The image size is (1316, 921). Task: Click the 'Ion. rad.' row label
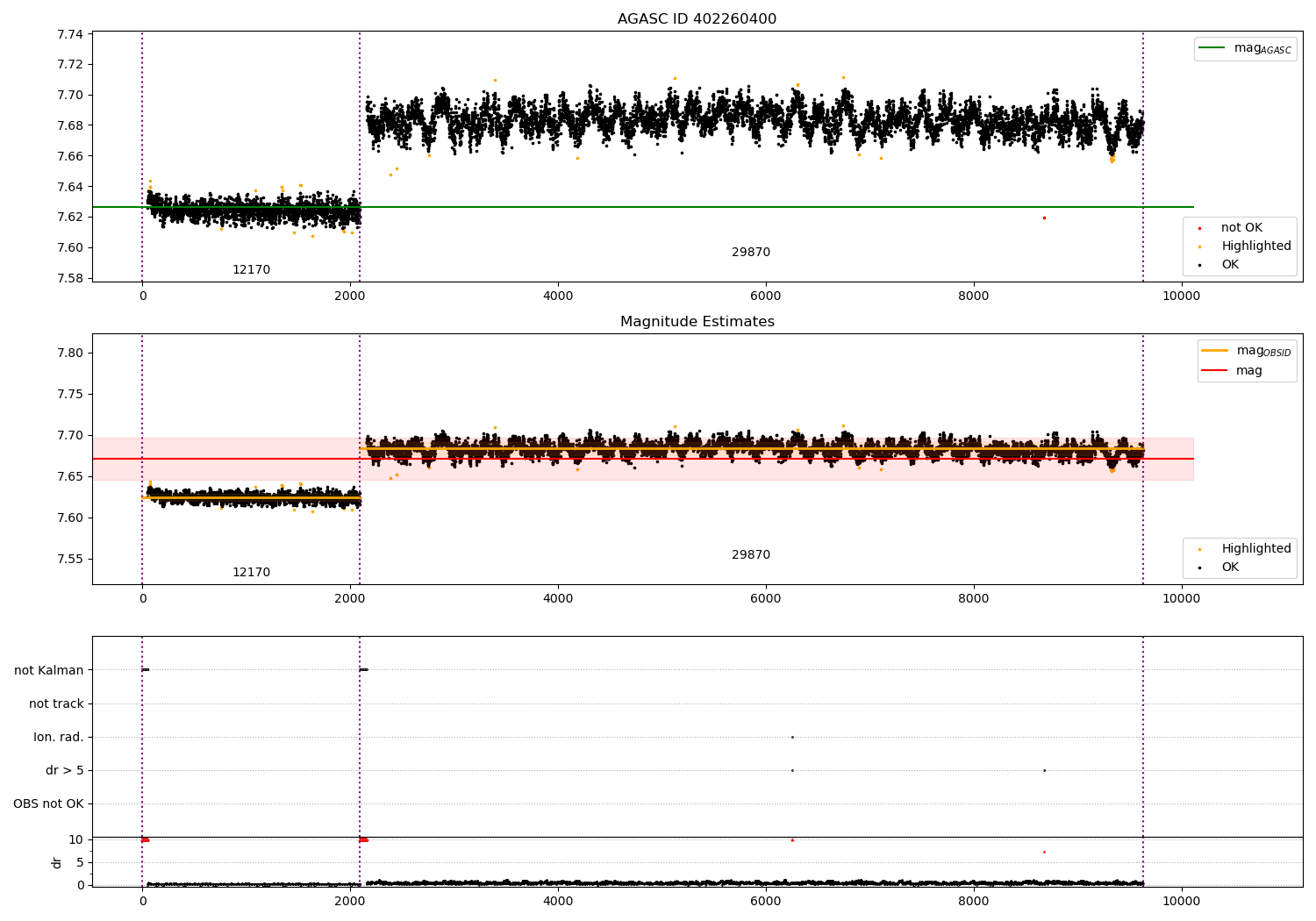point(59,738)
